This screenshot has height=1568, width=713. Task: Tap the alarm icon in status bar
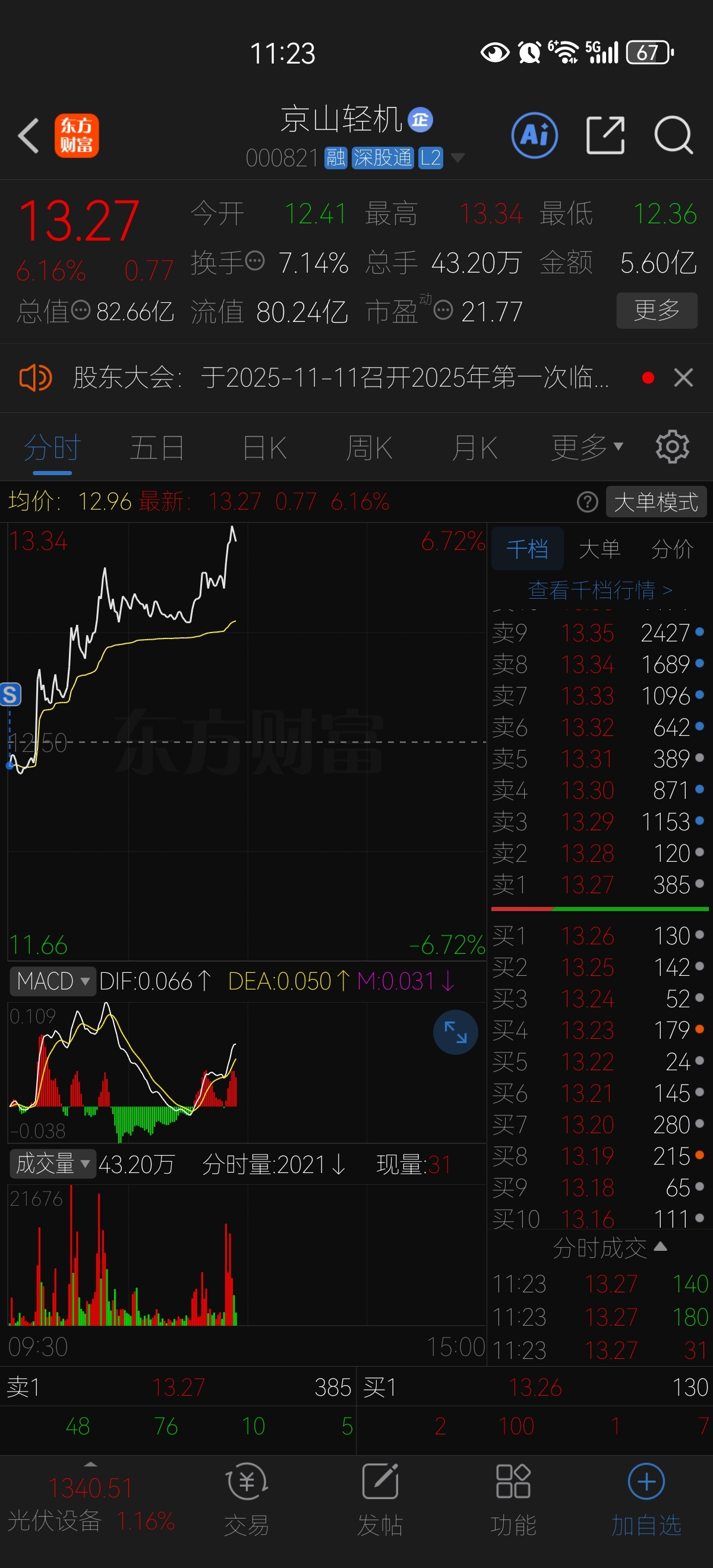529,52
